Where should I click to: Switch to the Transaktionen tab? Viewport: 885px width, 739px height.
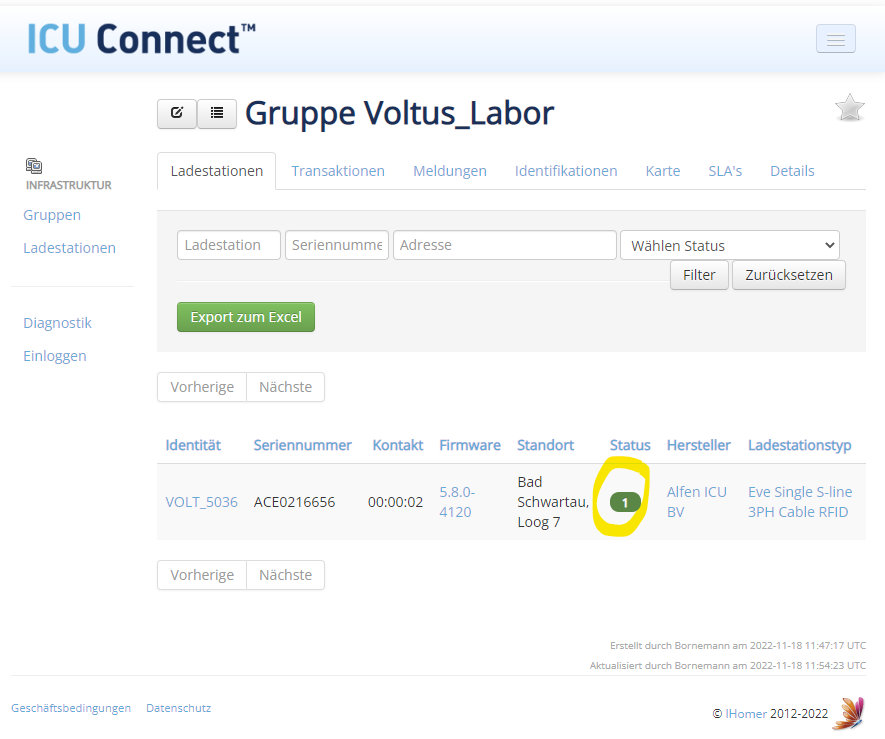click(338, 171)
